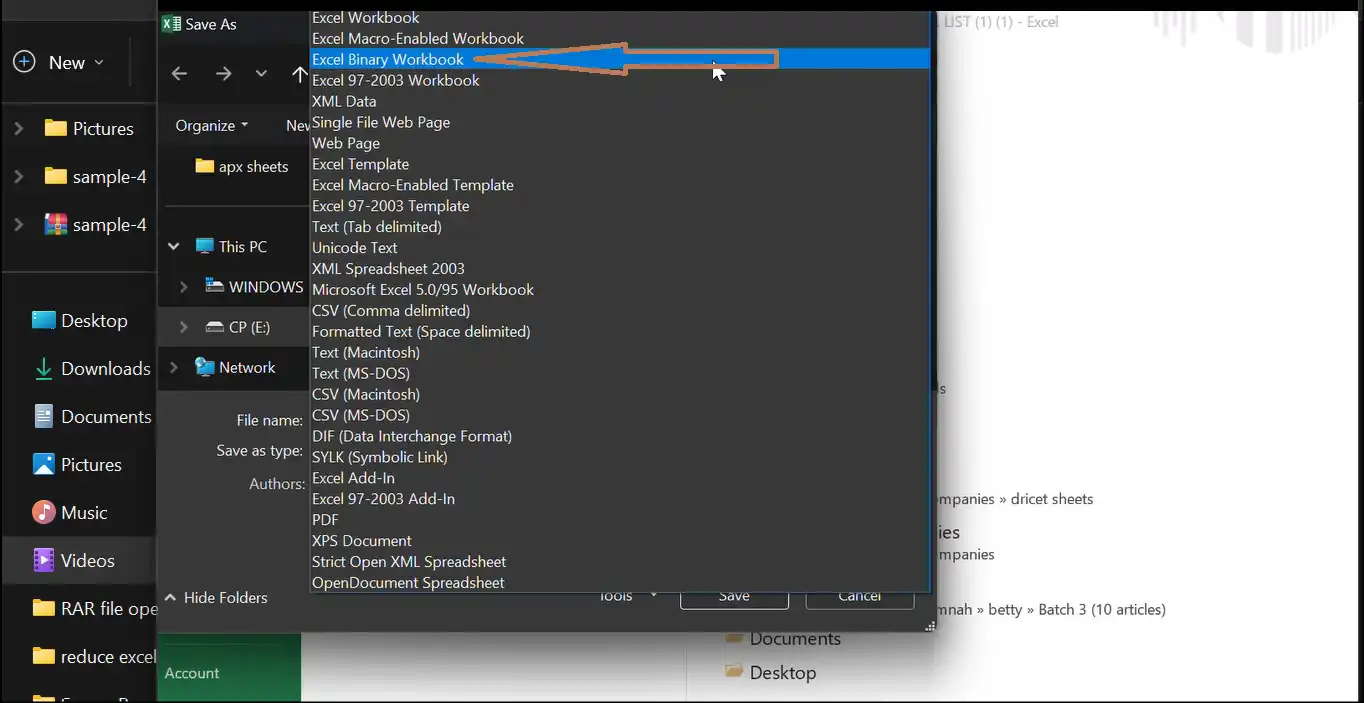Image resolution: width=1364 pixels, height=703 pixels.
Task: Open the apx sheets folder
Action: (x=242, y=167)
